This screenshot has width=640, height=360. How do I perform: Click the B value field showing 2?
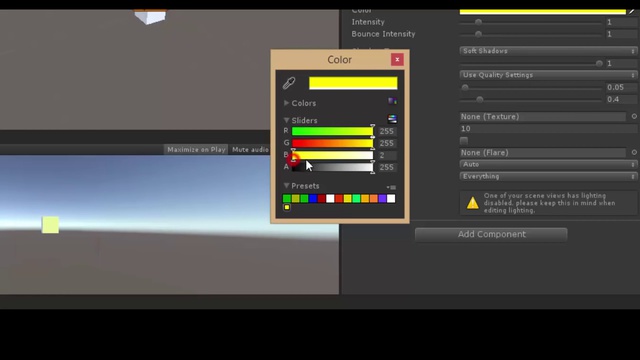pyautogui.click(x=387, y=155)
